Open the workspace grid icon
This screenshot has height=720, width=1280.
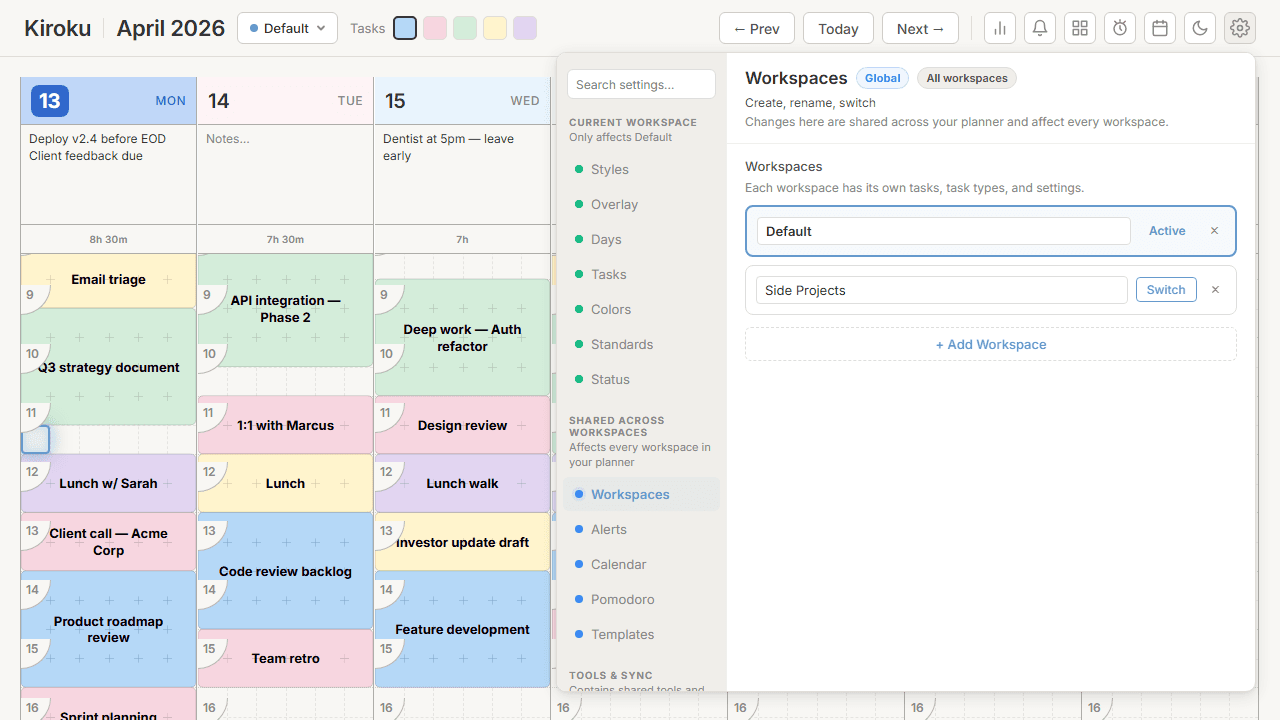(1079, 28)
